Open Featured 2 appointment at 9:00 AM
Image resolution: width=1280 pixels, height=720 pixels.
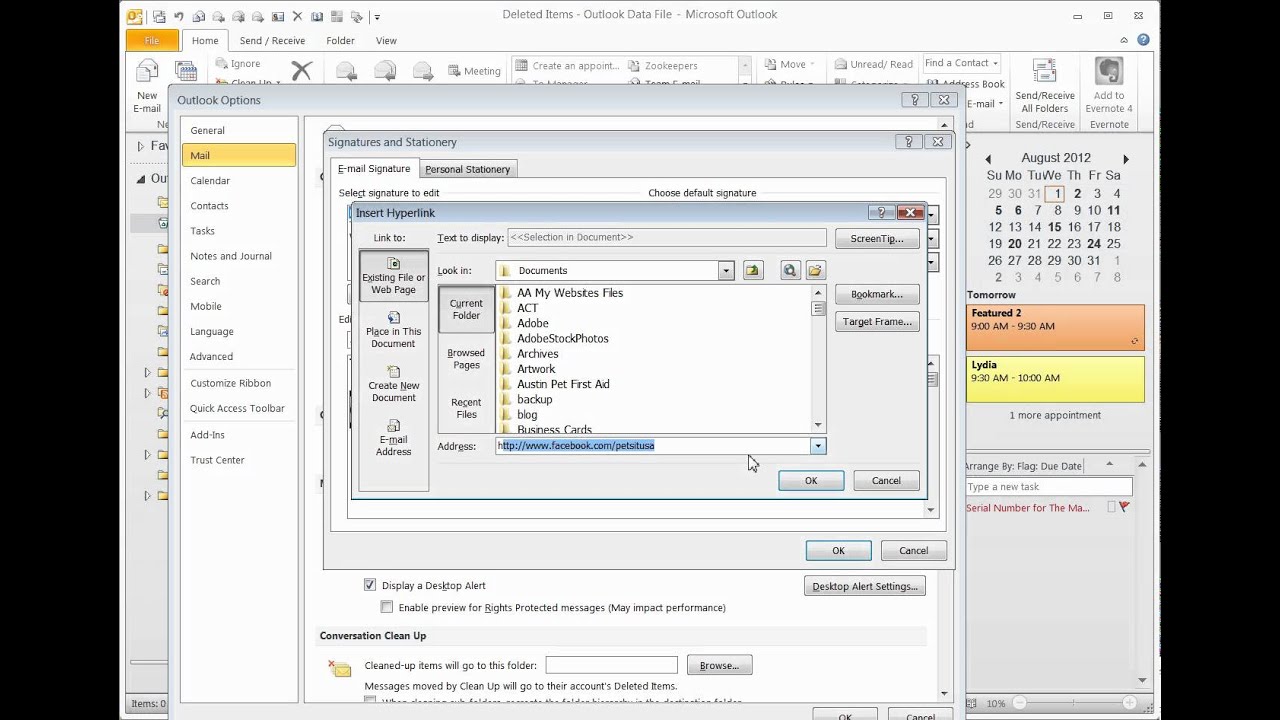[x=1055, y=327]
